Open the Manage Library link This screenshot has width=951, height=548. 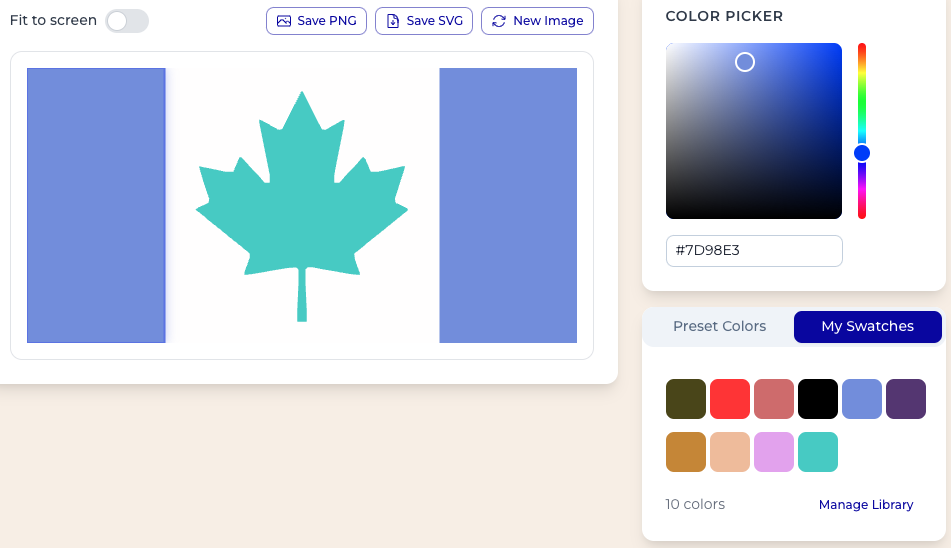point(865,505)
